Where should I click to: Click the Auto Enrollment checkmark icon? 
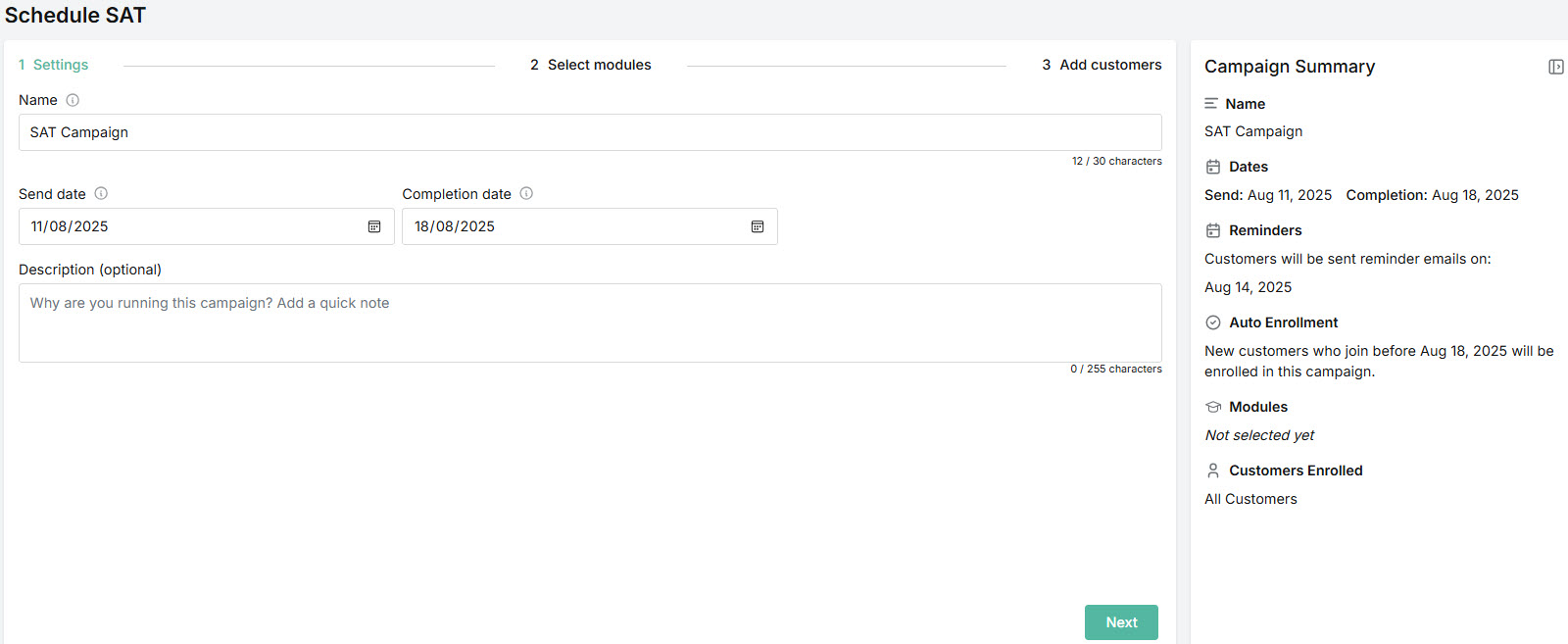[x=1213, y=322]
